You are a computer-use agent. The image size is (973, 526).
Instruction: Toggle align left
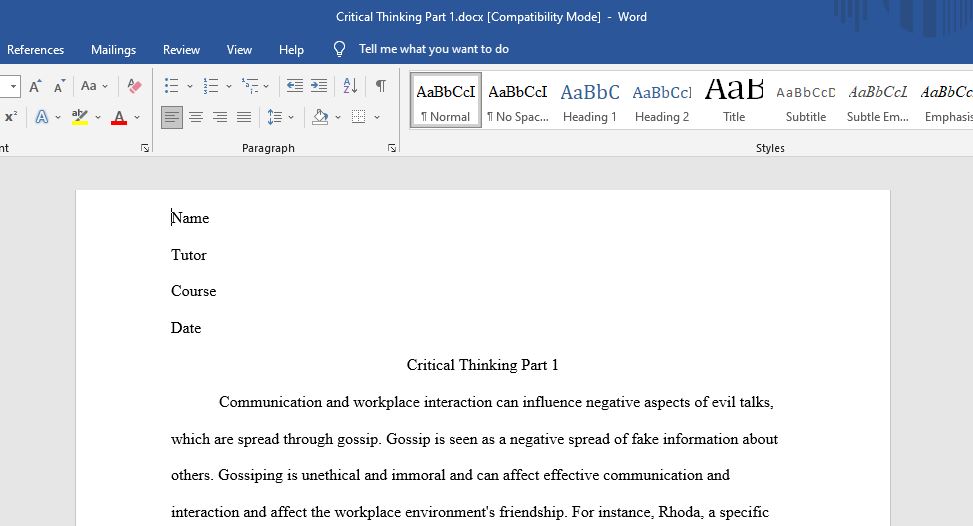click(172, 117)
